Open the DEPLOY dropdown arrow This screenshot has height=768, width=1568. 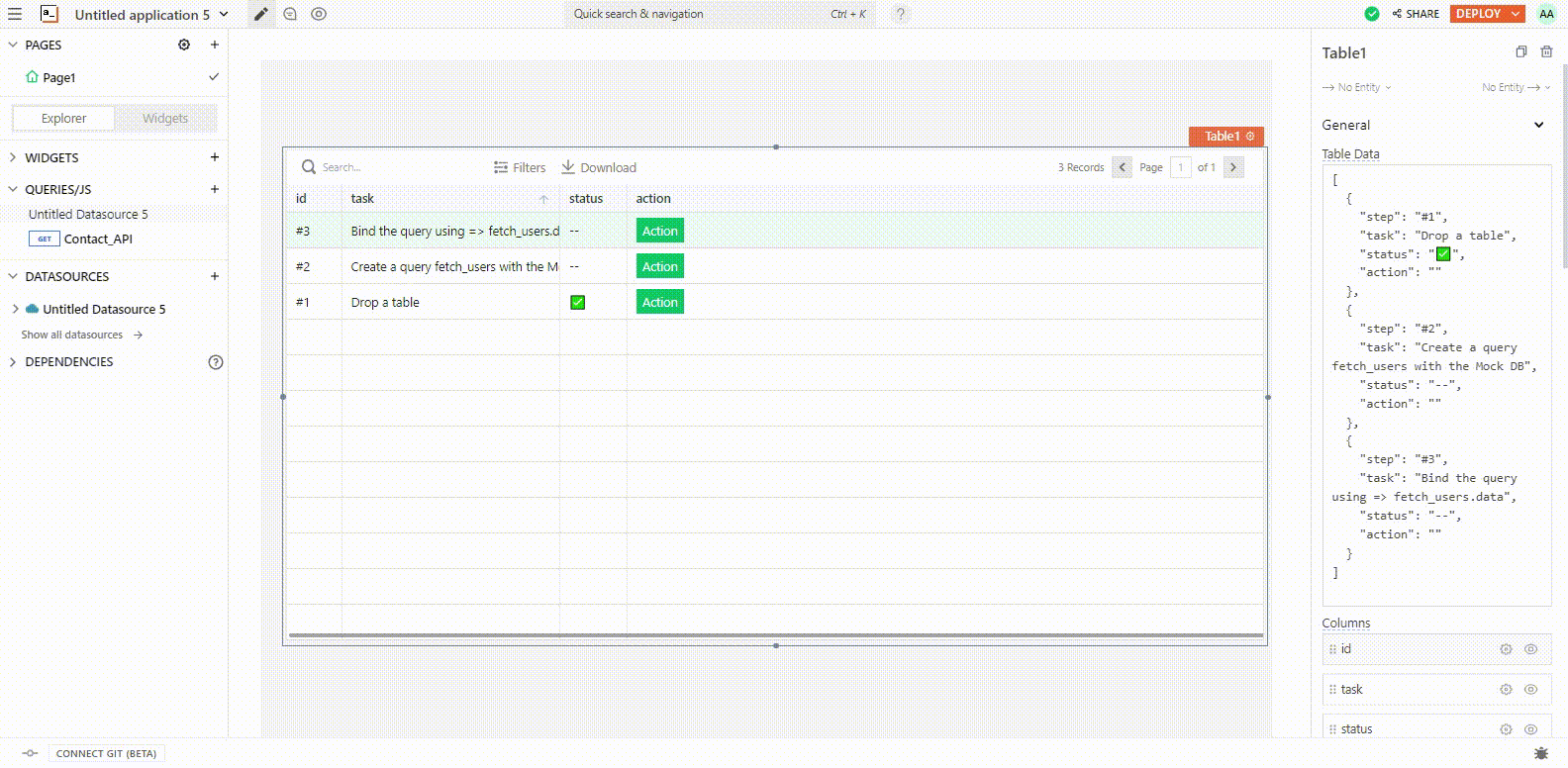1516,14
